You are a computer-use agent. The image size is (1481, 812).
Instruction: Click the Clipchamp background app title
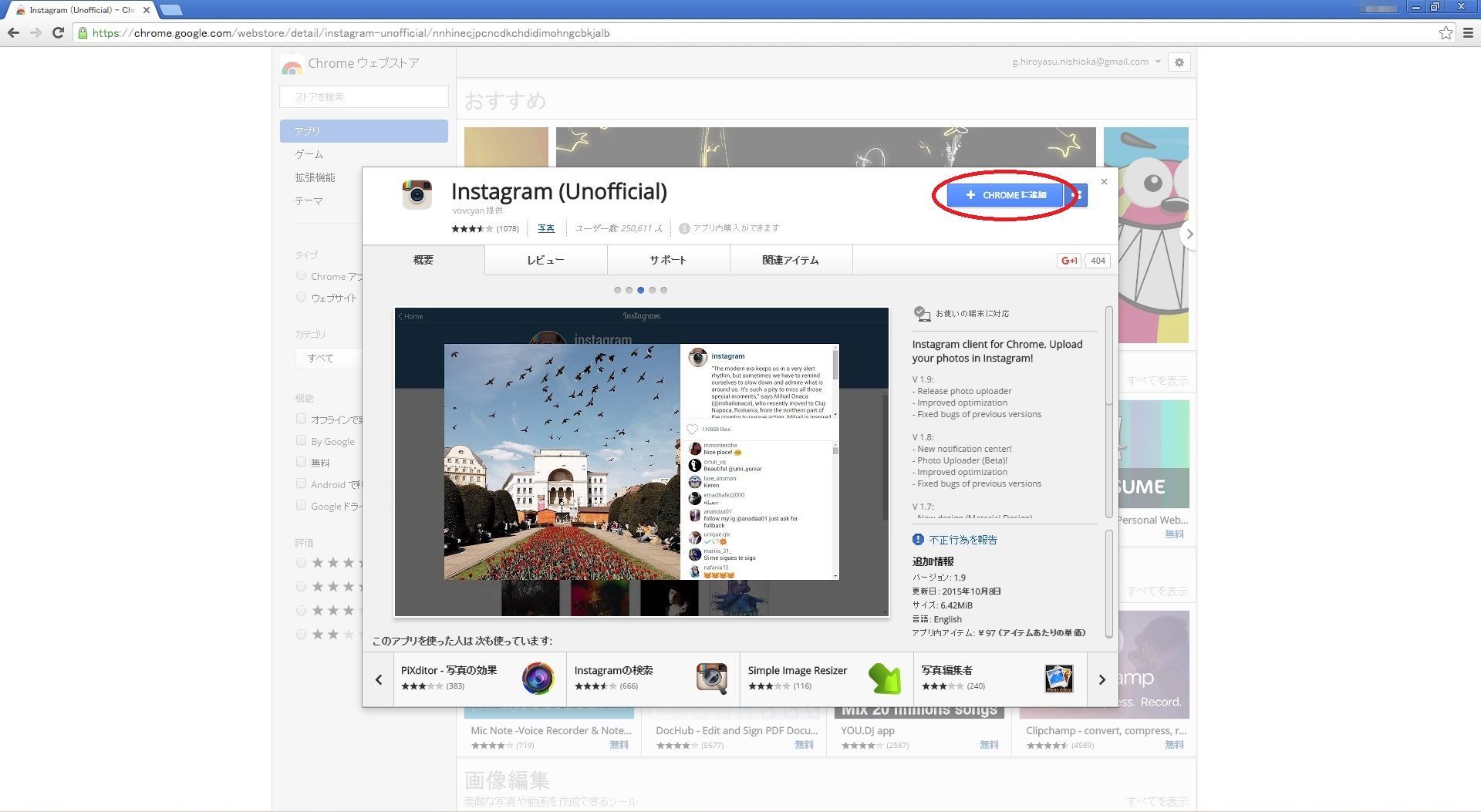pyautogui.click(x=1106, y=730)
